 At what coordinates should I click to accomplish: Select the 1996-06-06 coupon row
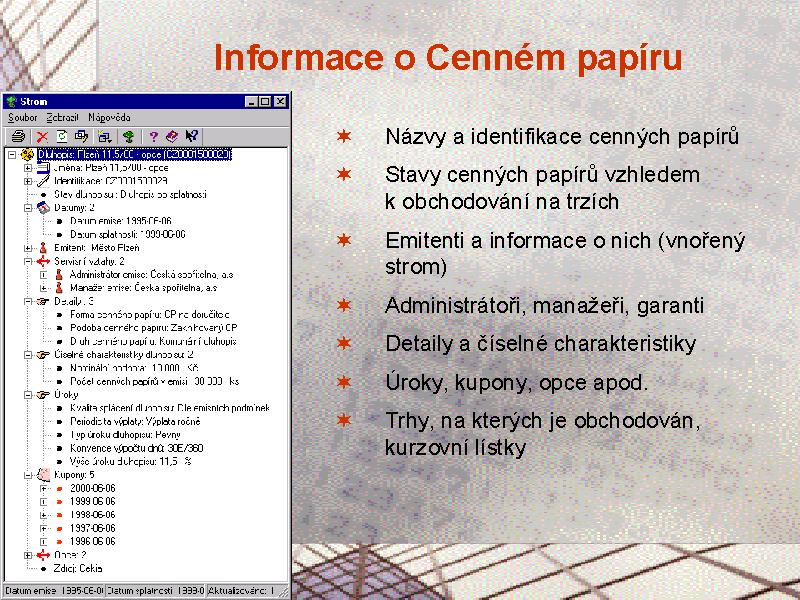[93, 541]
